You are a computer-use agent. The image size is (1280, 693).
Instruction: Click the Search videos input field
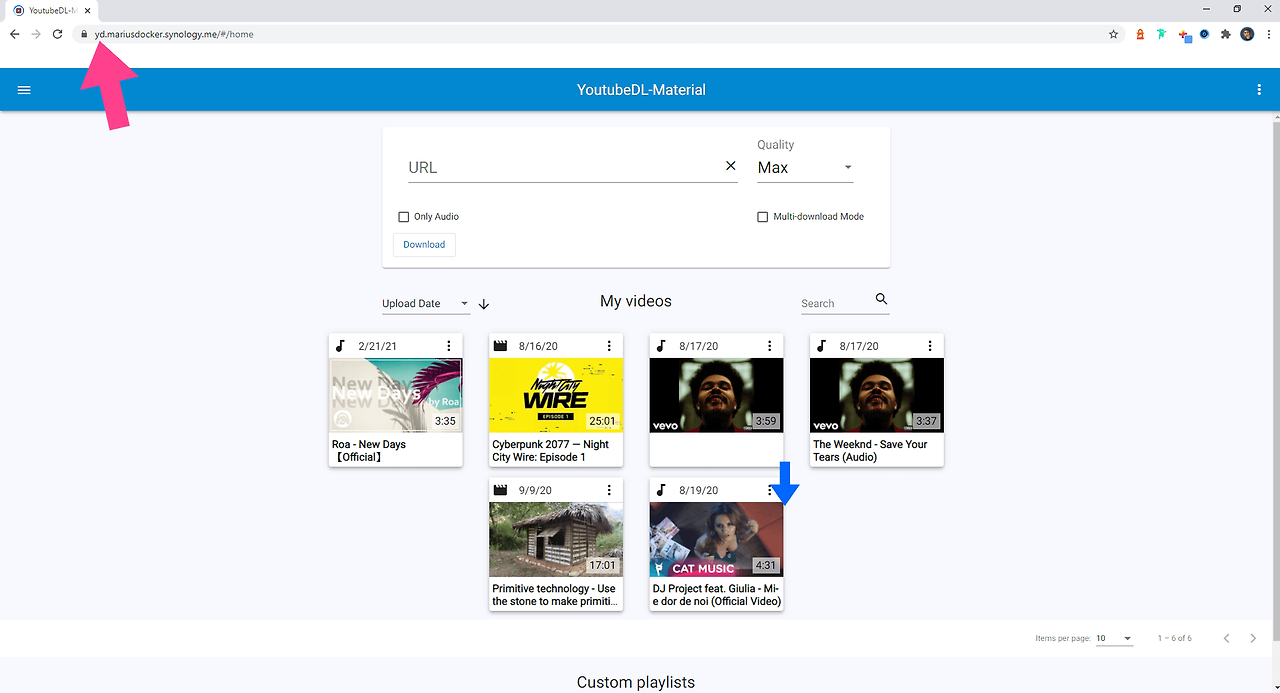pos(836,304)
